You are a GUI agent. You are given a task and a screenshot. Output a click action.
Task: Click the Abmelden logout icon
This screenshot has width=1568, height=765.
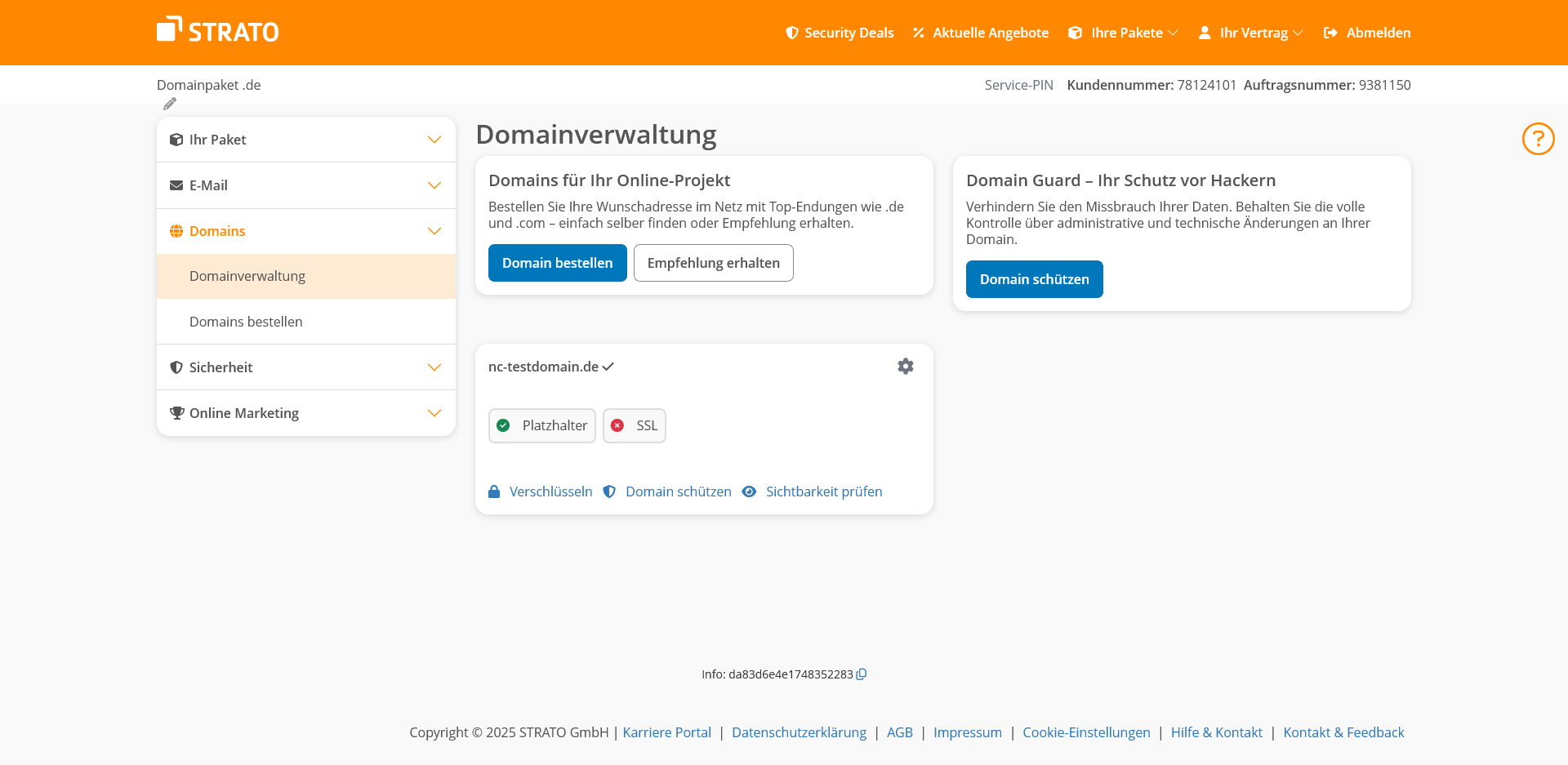1330,33
